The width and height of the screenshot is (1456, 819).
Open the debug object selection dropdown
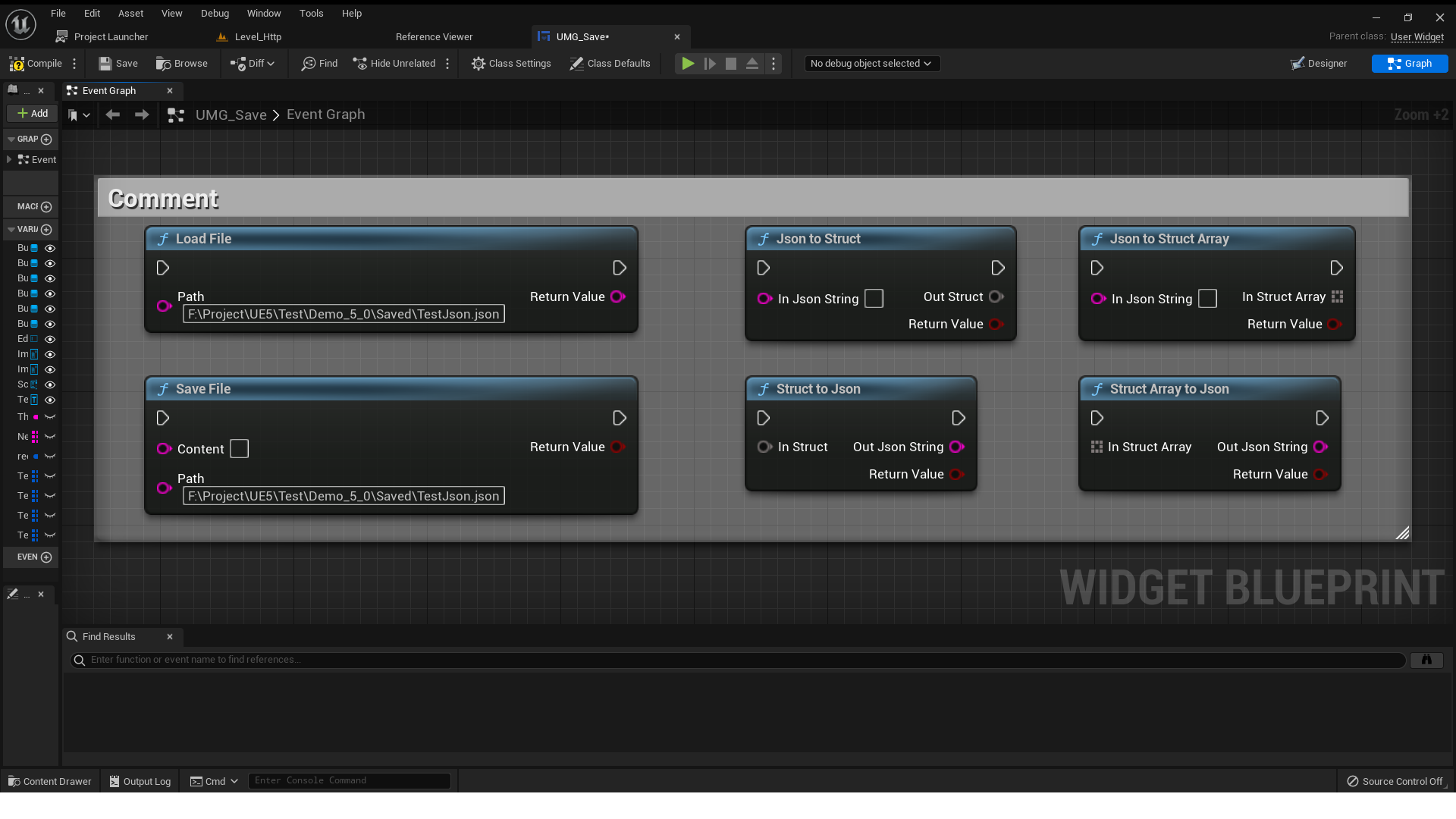[x=872, y=64]
